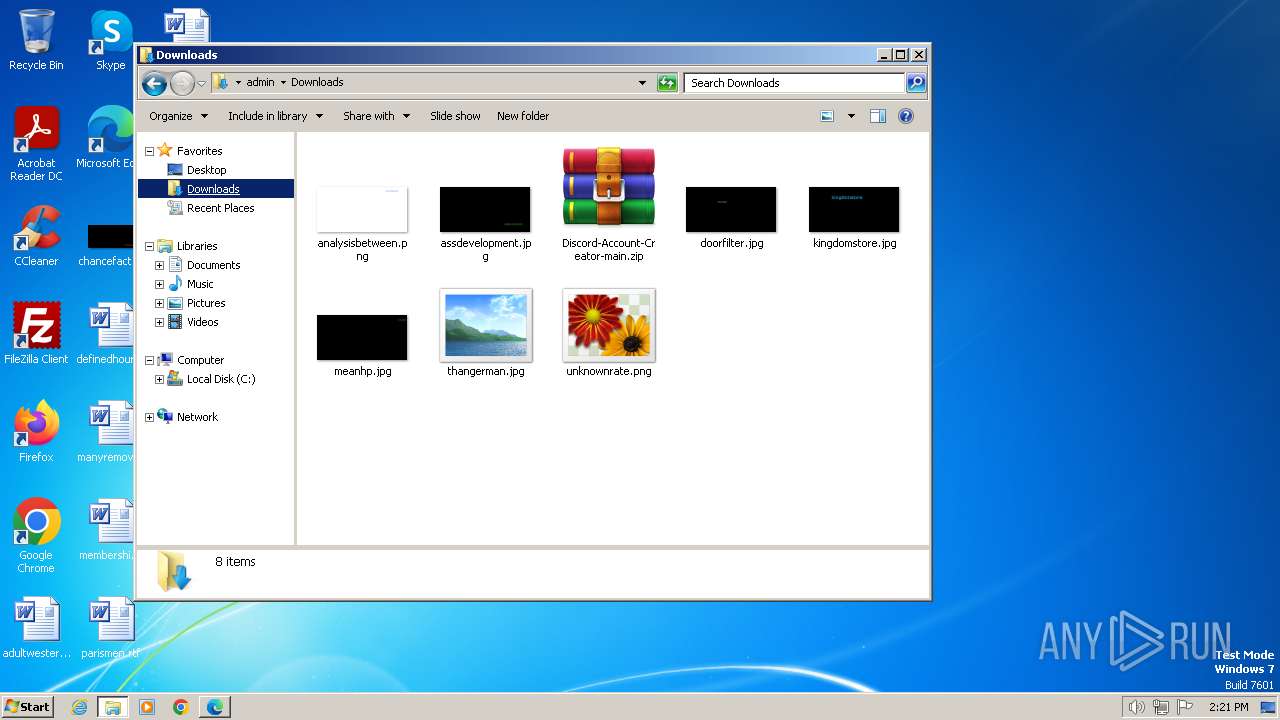Click in the Search Downloads field

coord(795,83)
